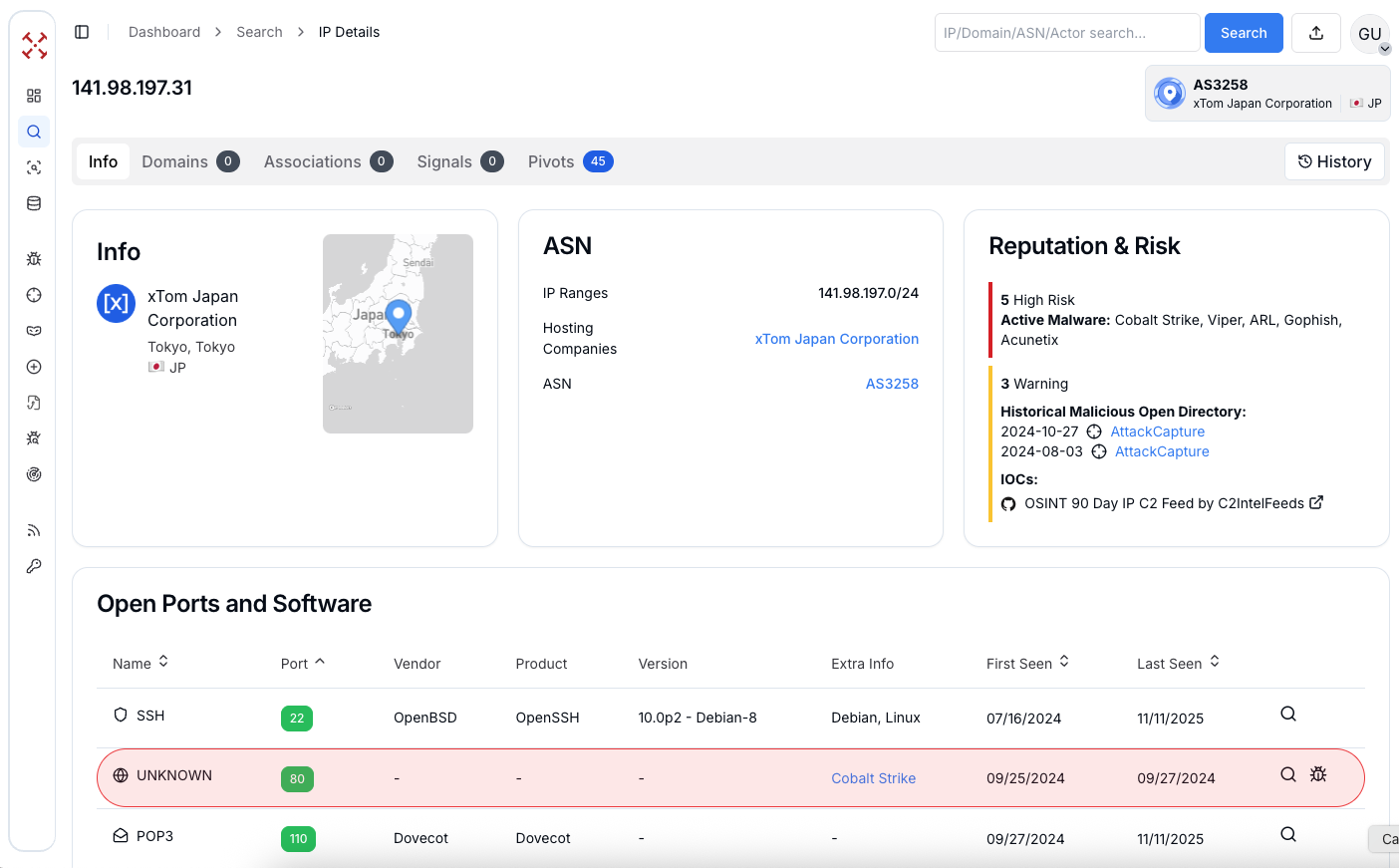Click the bug icon in Cobalt Strike row
Image resolution: width=1399 pixels, height=868 pixels.
(1318, 774)
